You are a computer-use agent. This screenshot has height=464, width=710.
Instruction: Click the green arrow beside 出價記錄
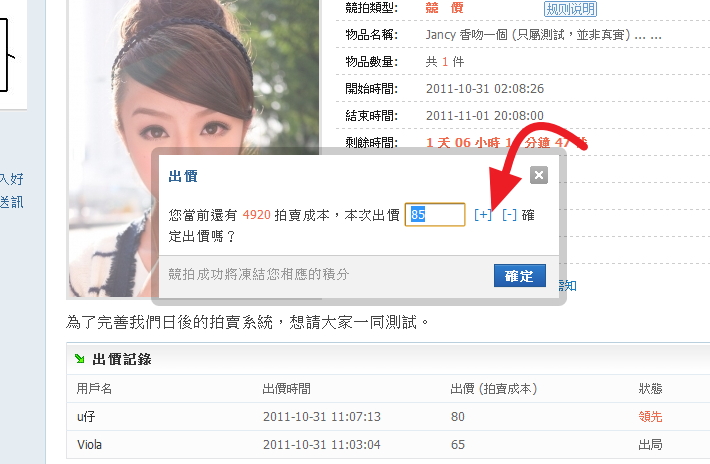point(80,359)
